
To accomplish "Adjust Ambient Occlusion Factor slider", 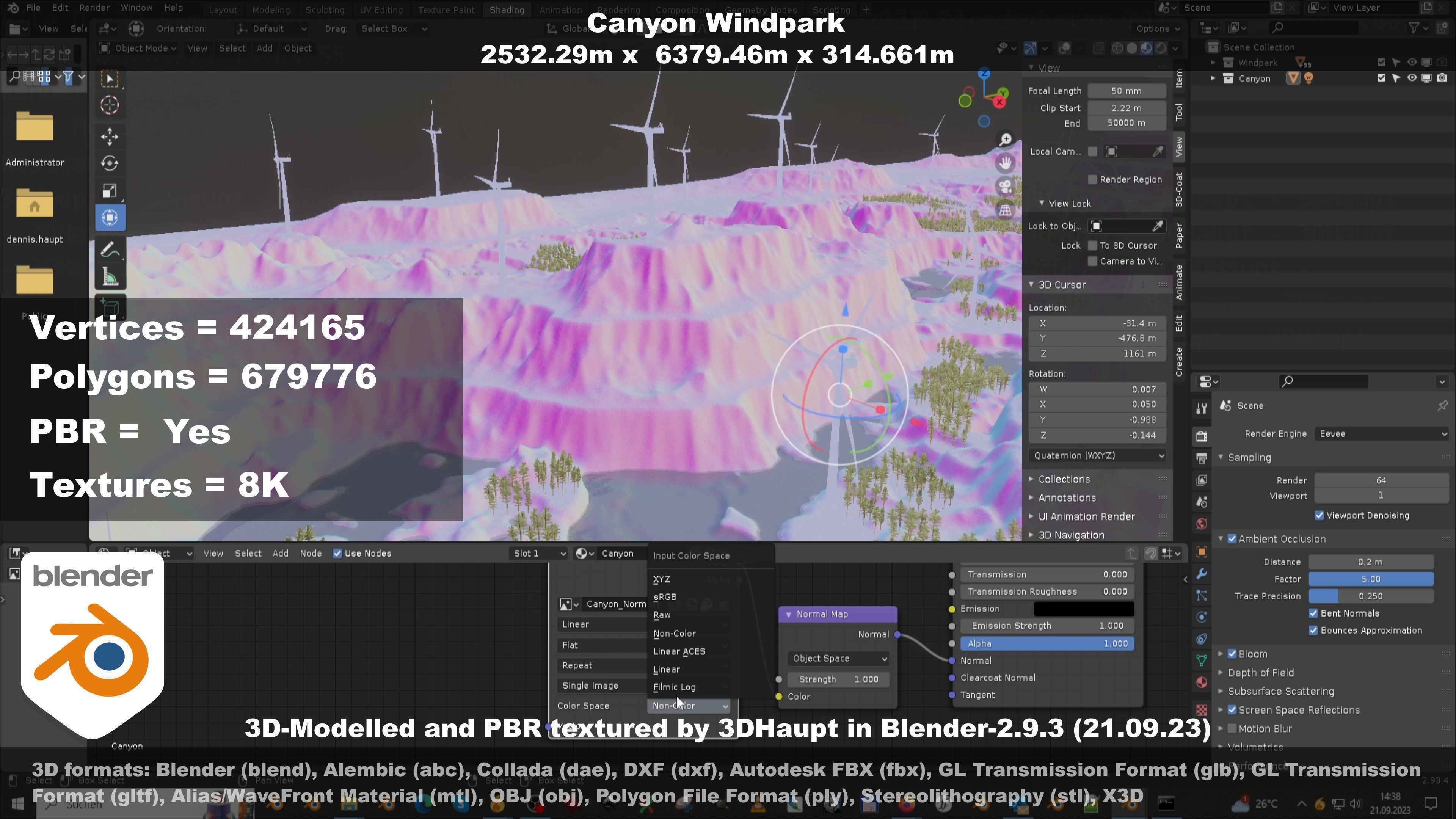I will (1371, 579).
